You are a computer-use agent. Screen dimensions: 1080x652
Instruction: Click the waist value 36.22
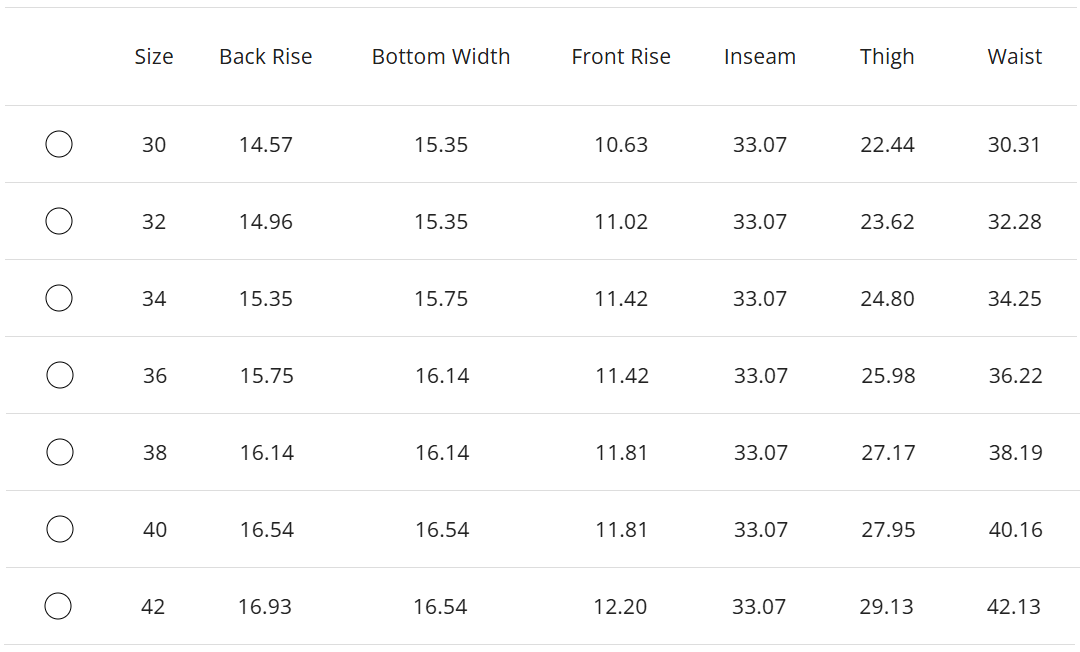pos(1015,375)
